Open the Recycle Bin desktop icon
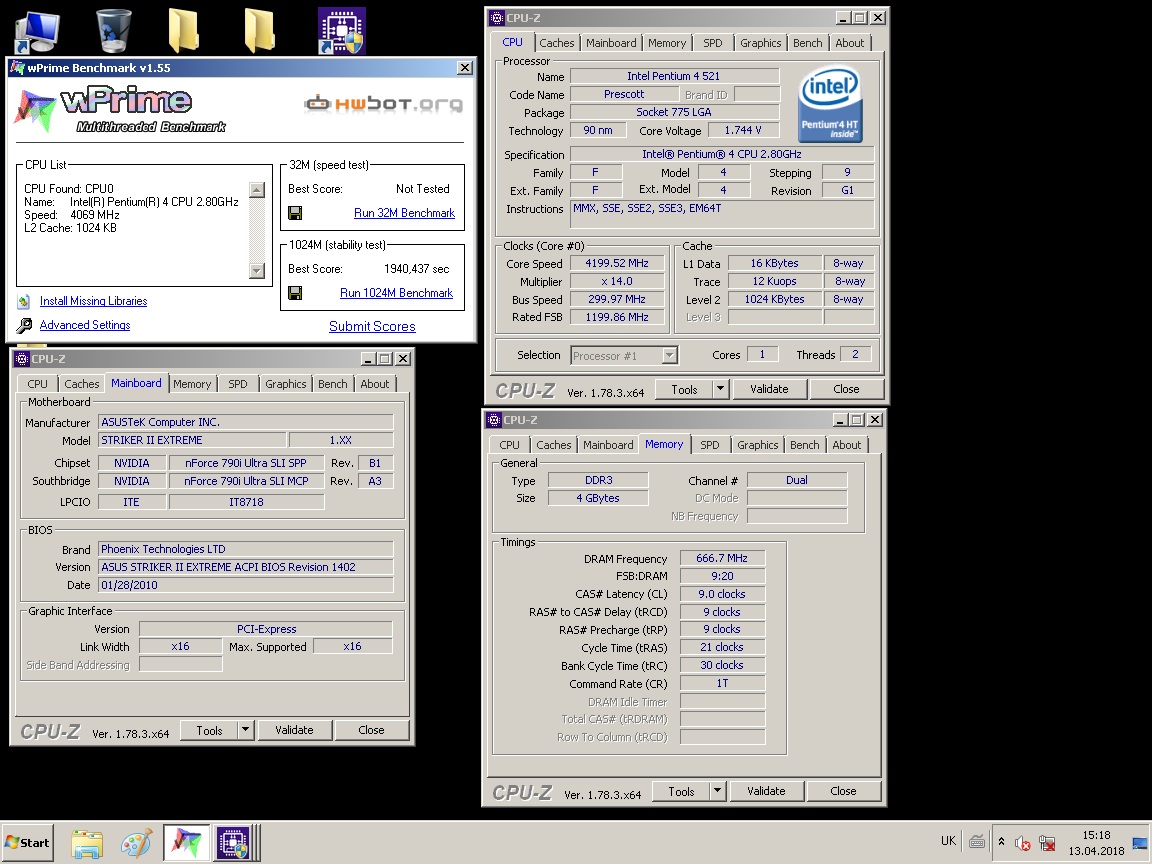Viewport: 1152px width, 864px height. click(114, 31)
